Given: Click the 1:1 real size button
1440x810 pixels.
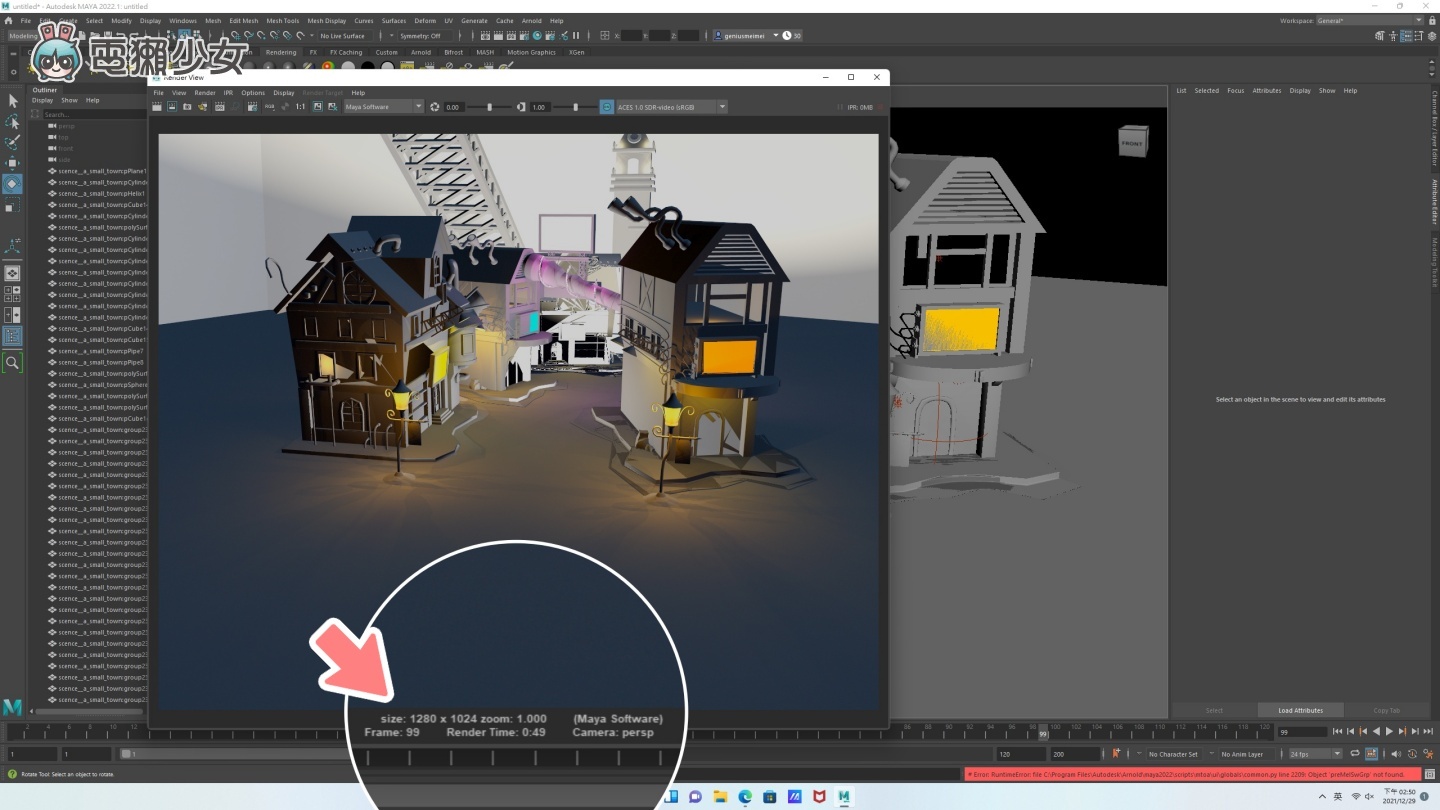Looking at the screenshot, I should (300, 107).
